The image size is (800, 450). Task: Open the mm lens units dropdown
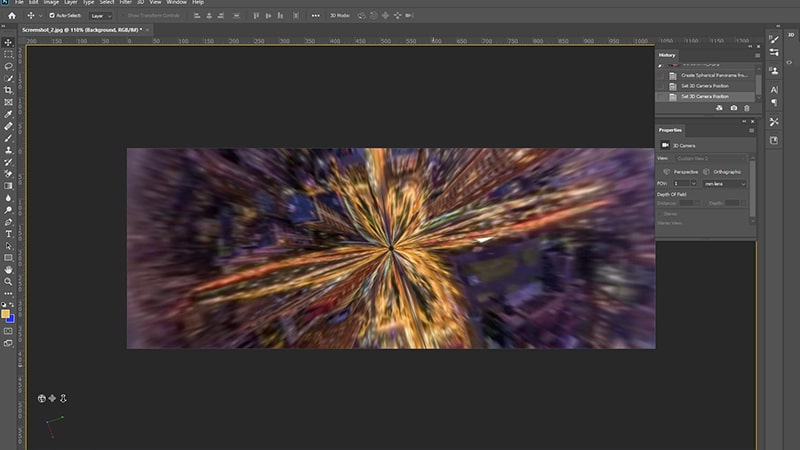[724, 184]
